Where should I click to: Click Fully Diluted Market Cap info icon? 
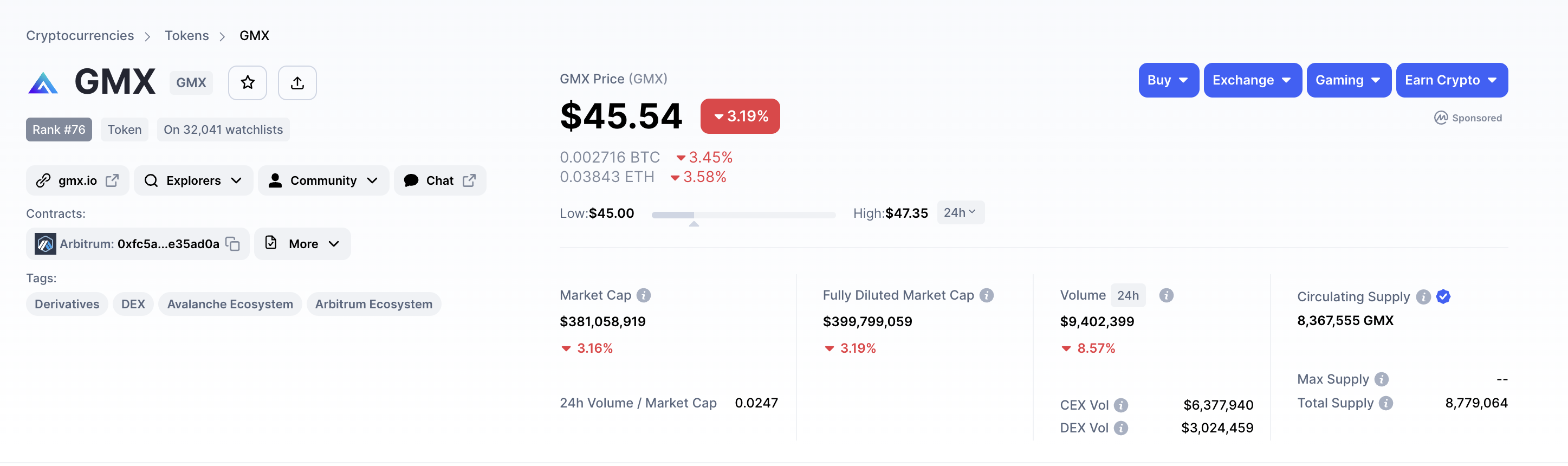[x=986, y=295]
